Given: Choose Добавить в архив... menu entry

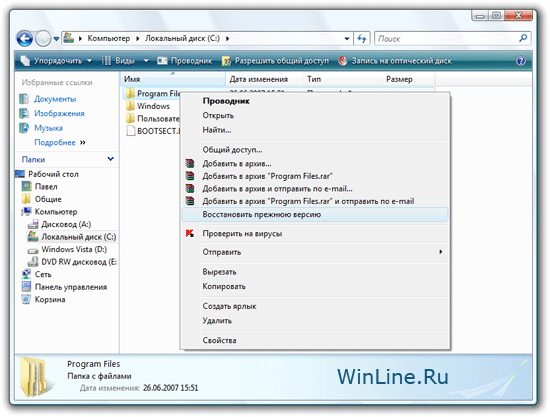Looking at the screenshot, I should click(315, 164).
